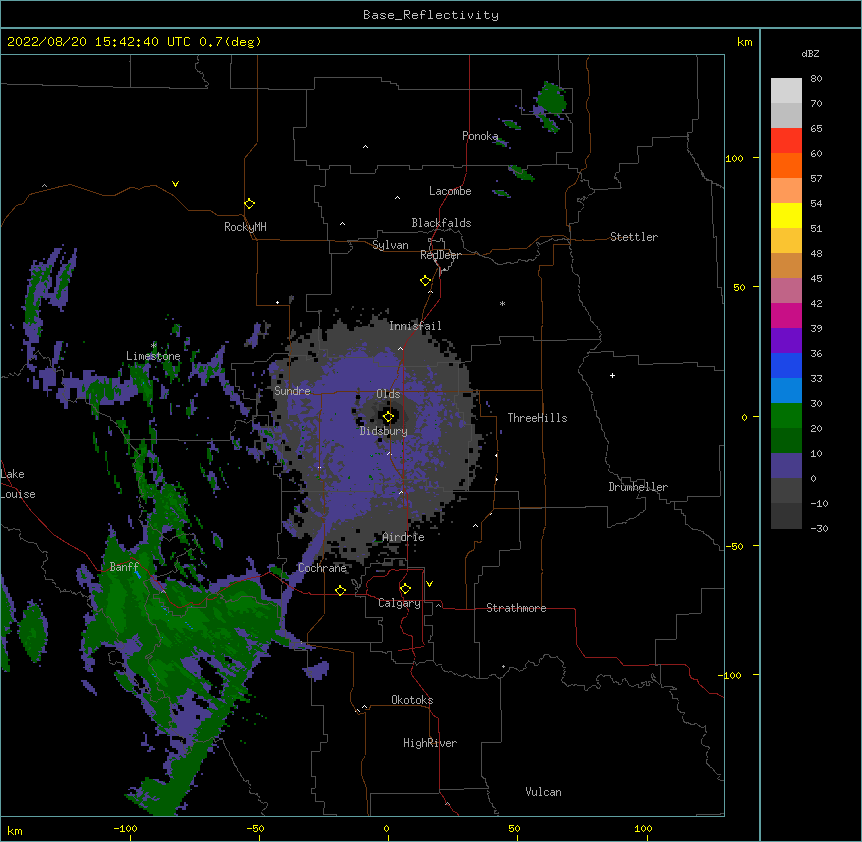Click the RockyMH city label
The image size is (862, 842).
tap(245, 227)
